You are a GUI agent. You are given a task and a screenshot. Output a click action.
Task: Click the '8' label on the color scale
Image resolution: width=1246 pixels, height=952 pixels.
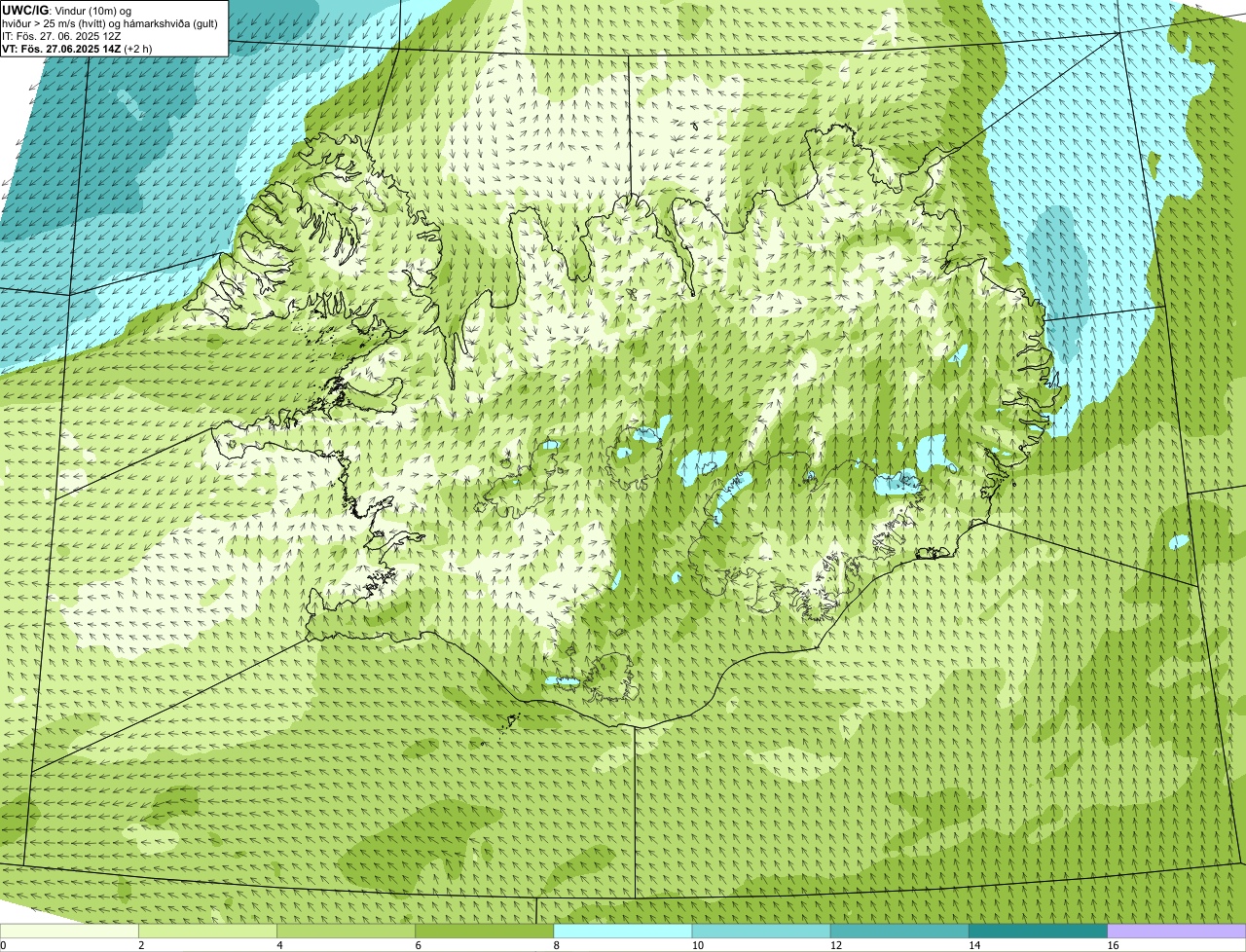(x=557, y=945)
